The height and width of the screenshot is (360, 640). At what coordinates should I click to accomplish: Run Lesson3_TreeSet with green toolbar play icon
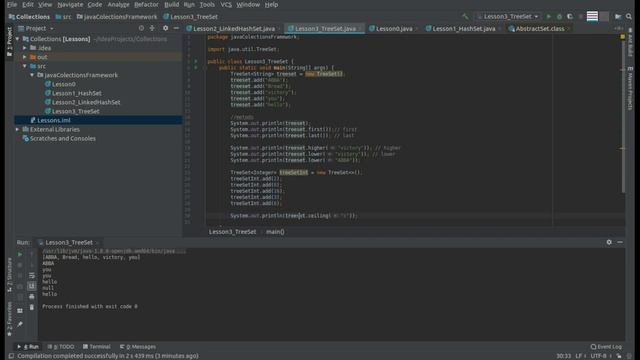pyautogui.click(x=549, y=17)
